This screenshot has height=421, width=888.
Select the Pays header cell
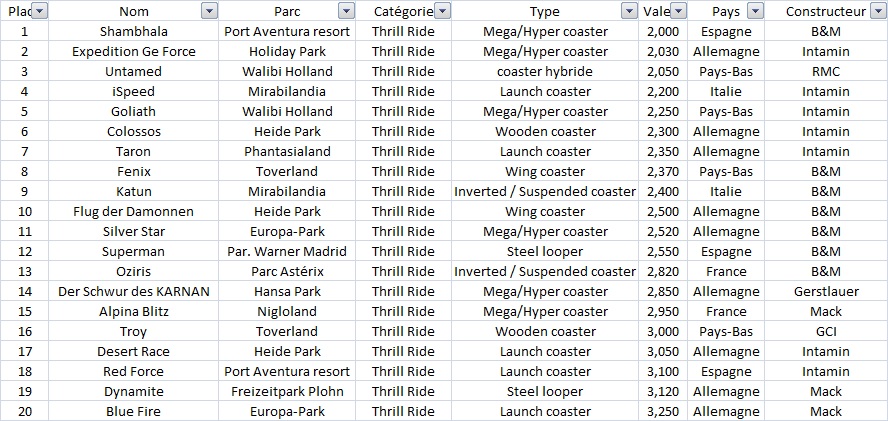(726, 11)
